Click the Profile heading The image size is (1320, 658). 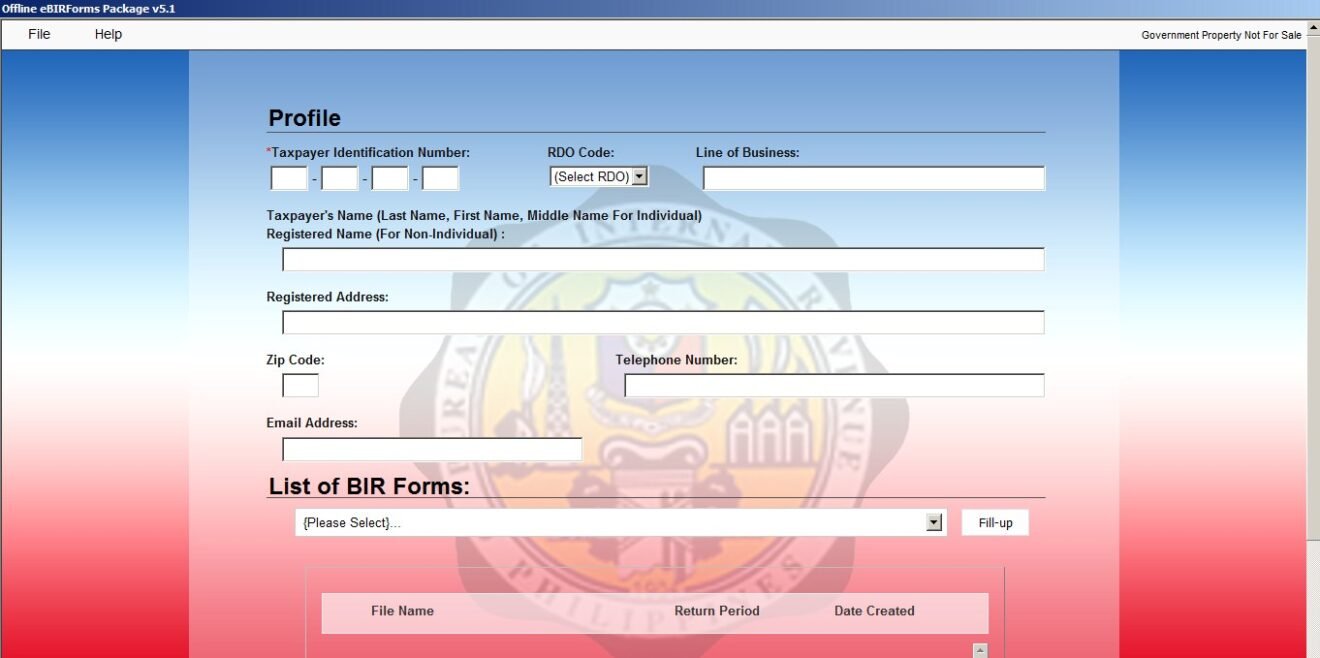coord(304,118)
